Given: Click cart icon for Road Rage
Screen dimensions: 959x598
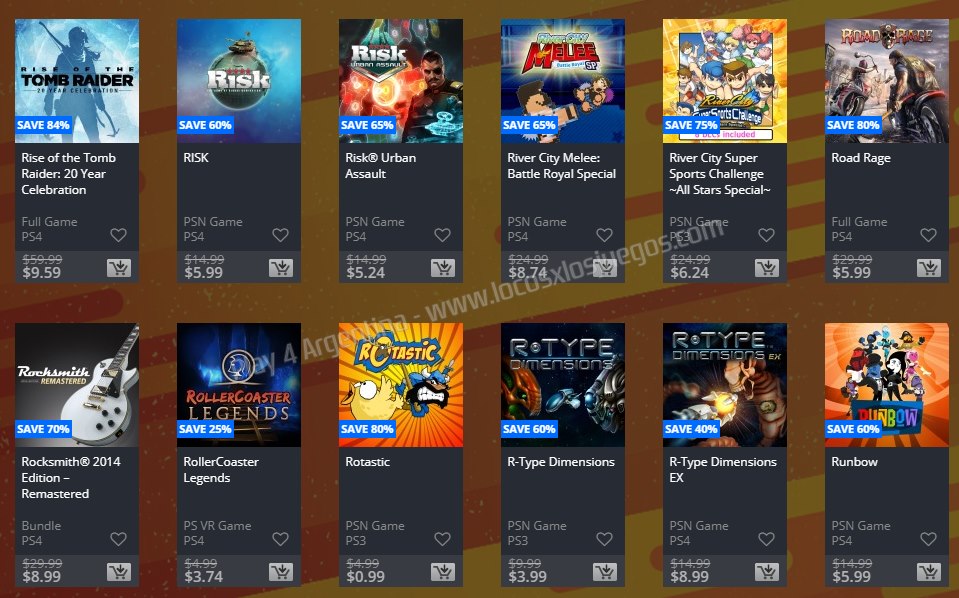Looking at the screenshot, I should pyautogui.click(x=928, y=268).
